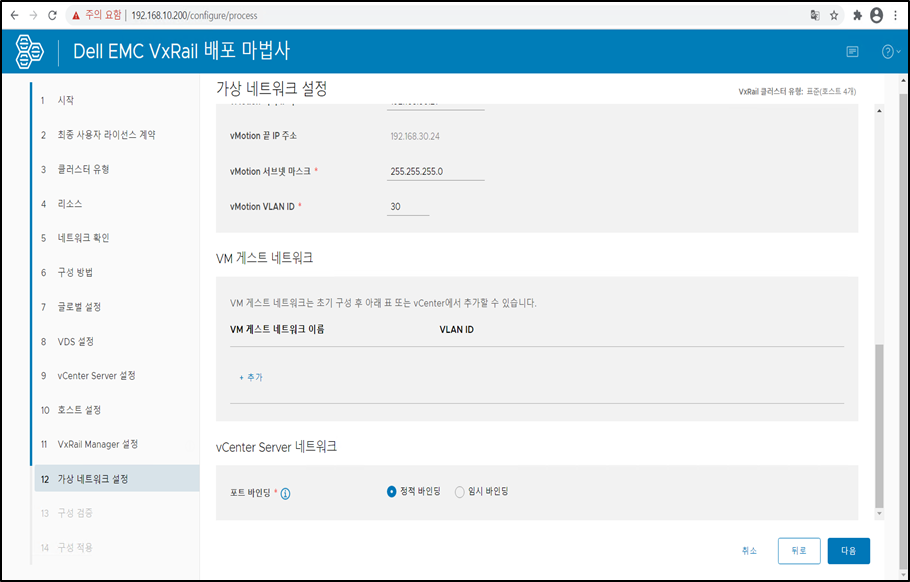The image size is (910, 582).
Task: Click the VLAN ID column header
Action: click(x=457, y=330)
